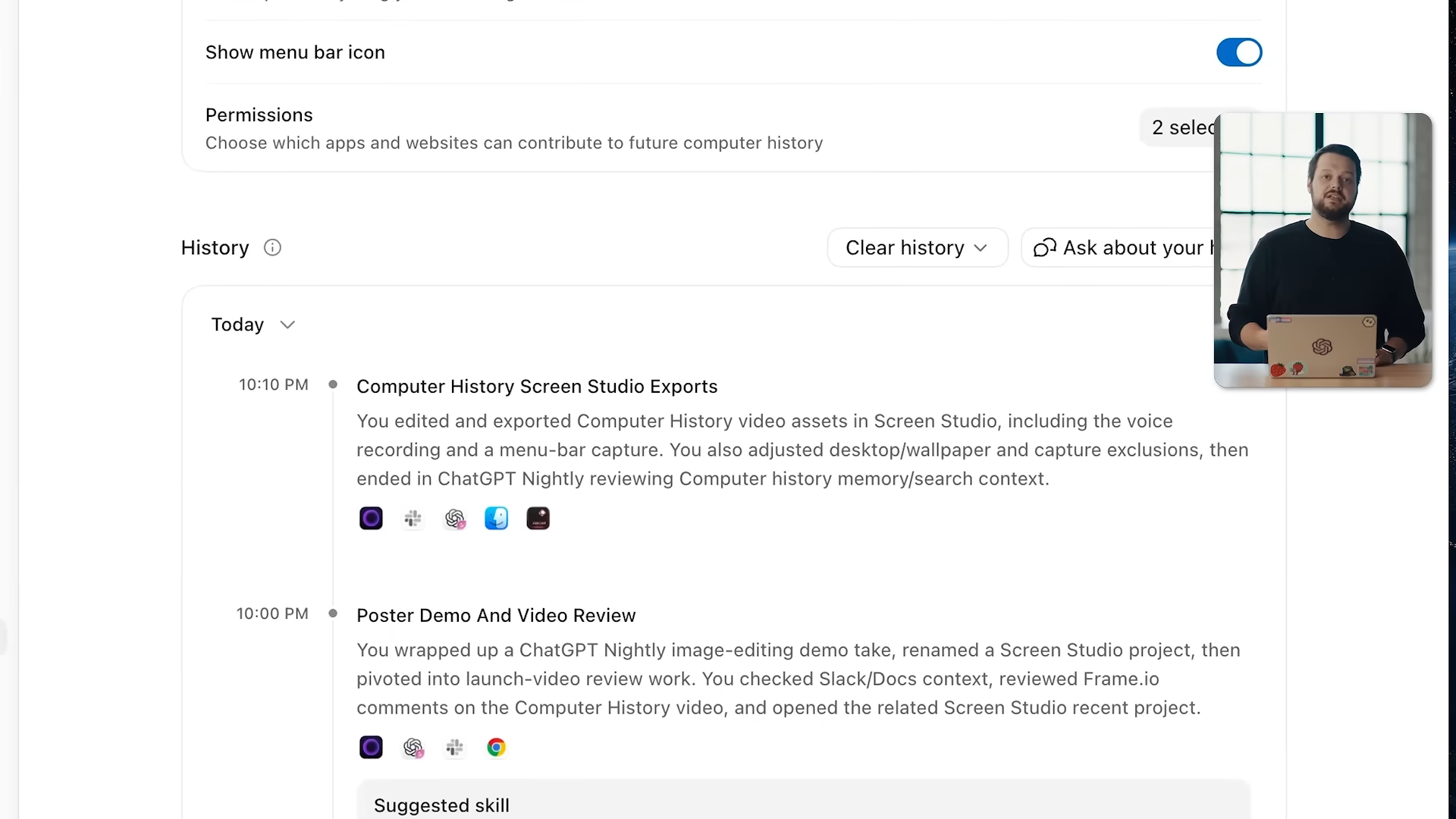Open Computer History Screen Studio Exports entry
This screenshot has height=819, width=1456.
[537, 387]
